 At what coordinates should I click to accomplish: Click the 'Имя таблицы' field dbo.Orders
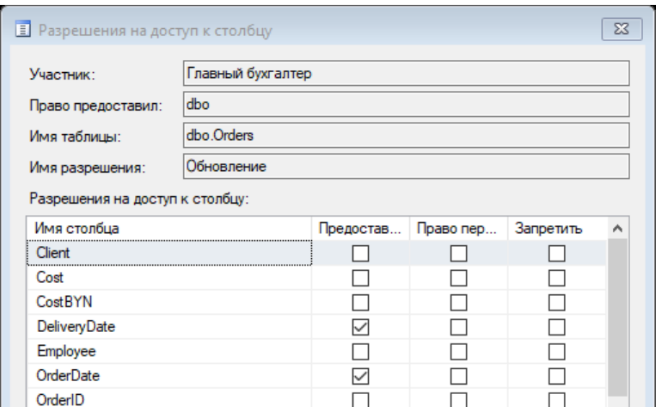406,135
